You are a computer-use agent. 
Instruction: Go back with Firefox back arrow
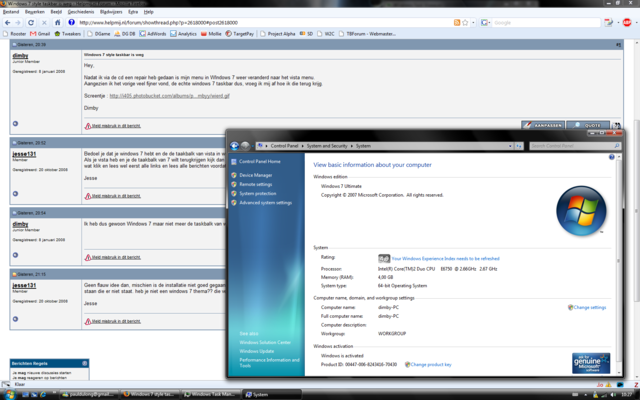pyautogui.click(x=7, y=23)
